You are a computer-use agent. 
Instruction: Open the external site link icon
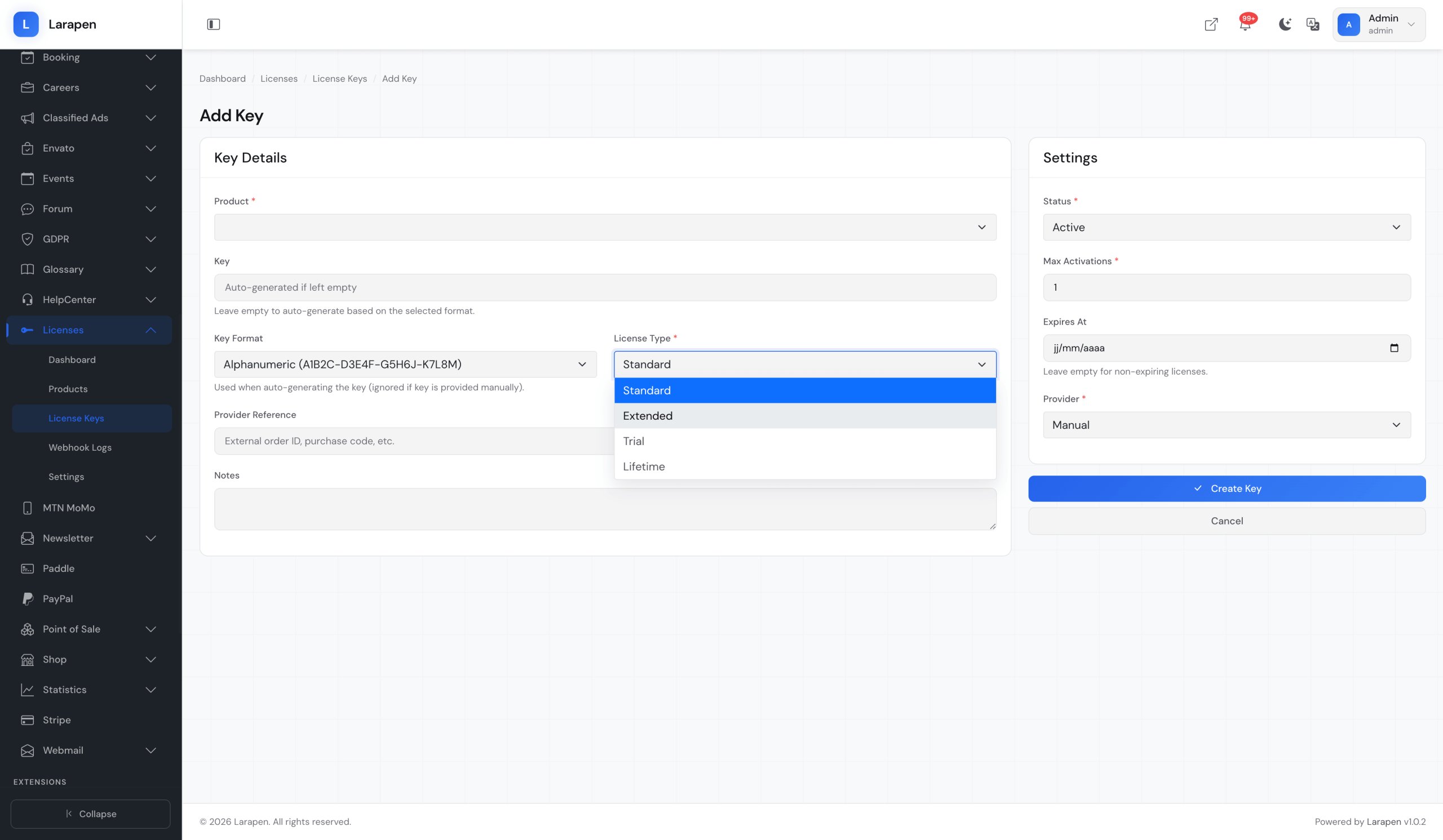(1211, 24)
